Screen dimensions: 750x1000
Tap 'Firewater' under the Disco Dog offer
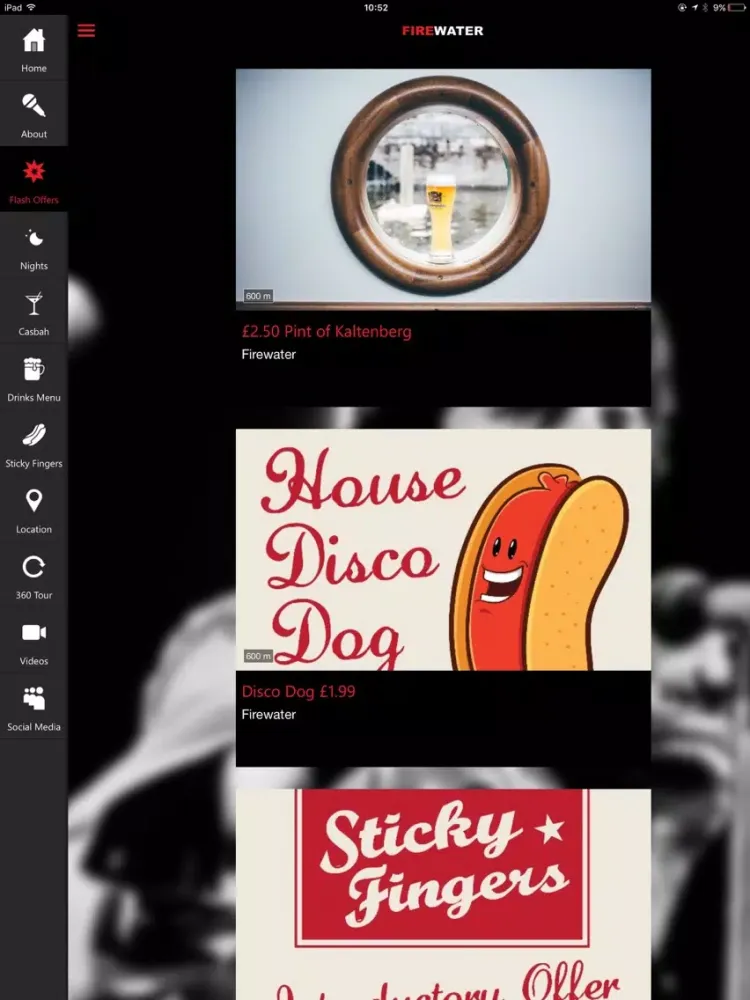click(268, 714)
